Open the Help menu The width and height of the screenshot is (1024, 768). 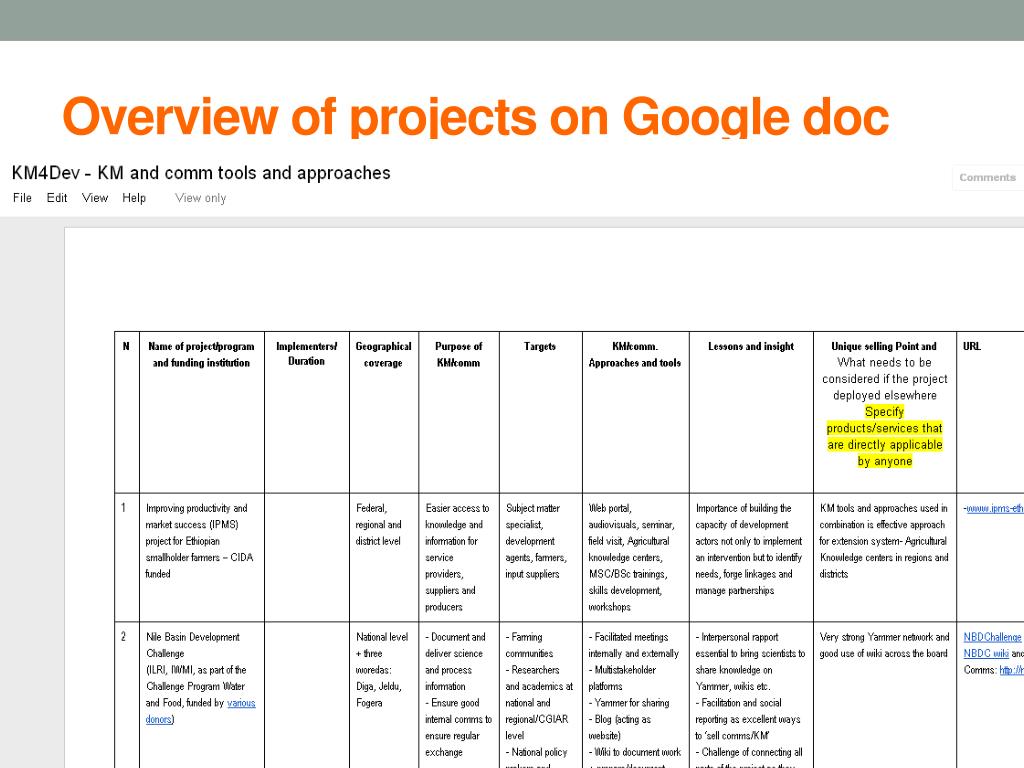[134, 198]
